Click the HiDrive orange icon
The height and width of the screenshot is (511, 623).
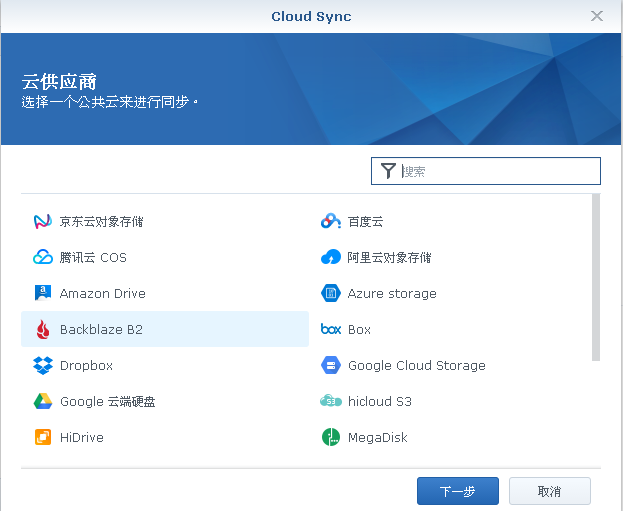click(x=43, y=437)
